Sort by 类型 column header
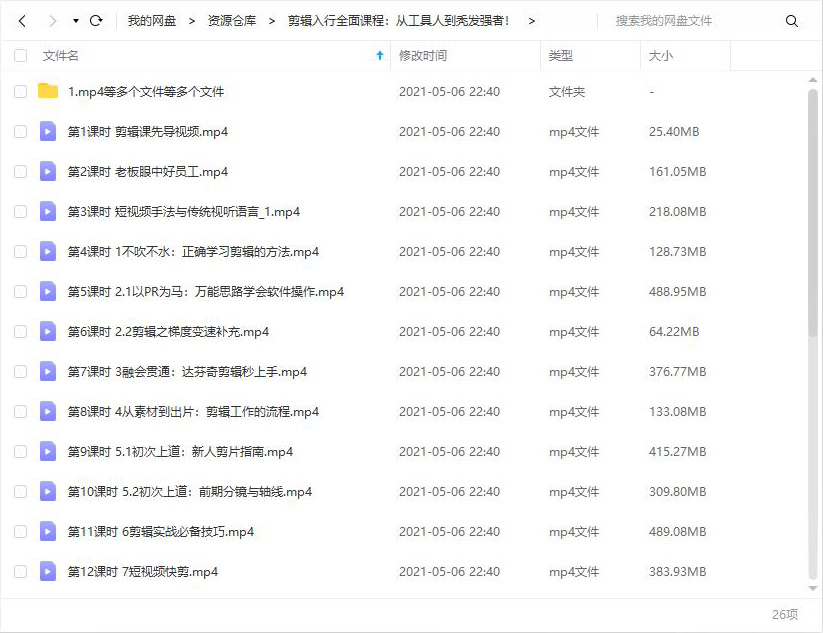 tap(561, 56)
